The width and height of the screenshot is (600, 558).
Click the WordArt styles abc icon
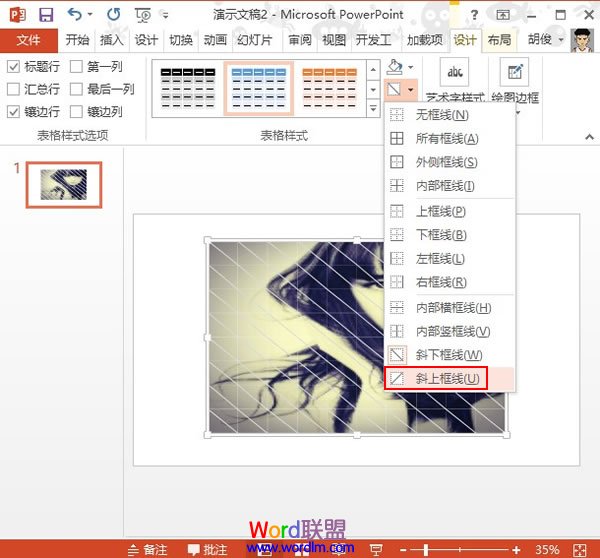455,72
